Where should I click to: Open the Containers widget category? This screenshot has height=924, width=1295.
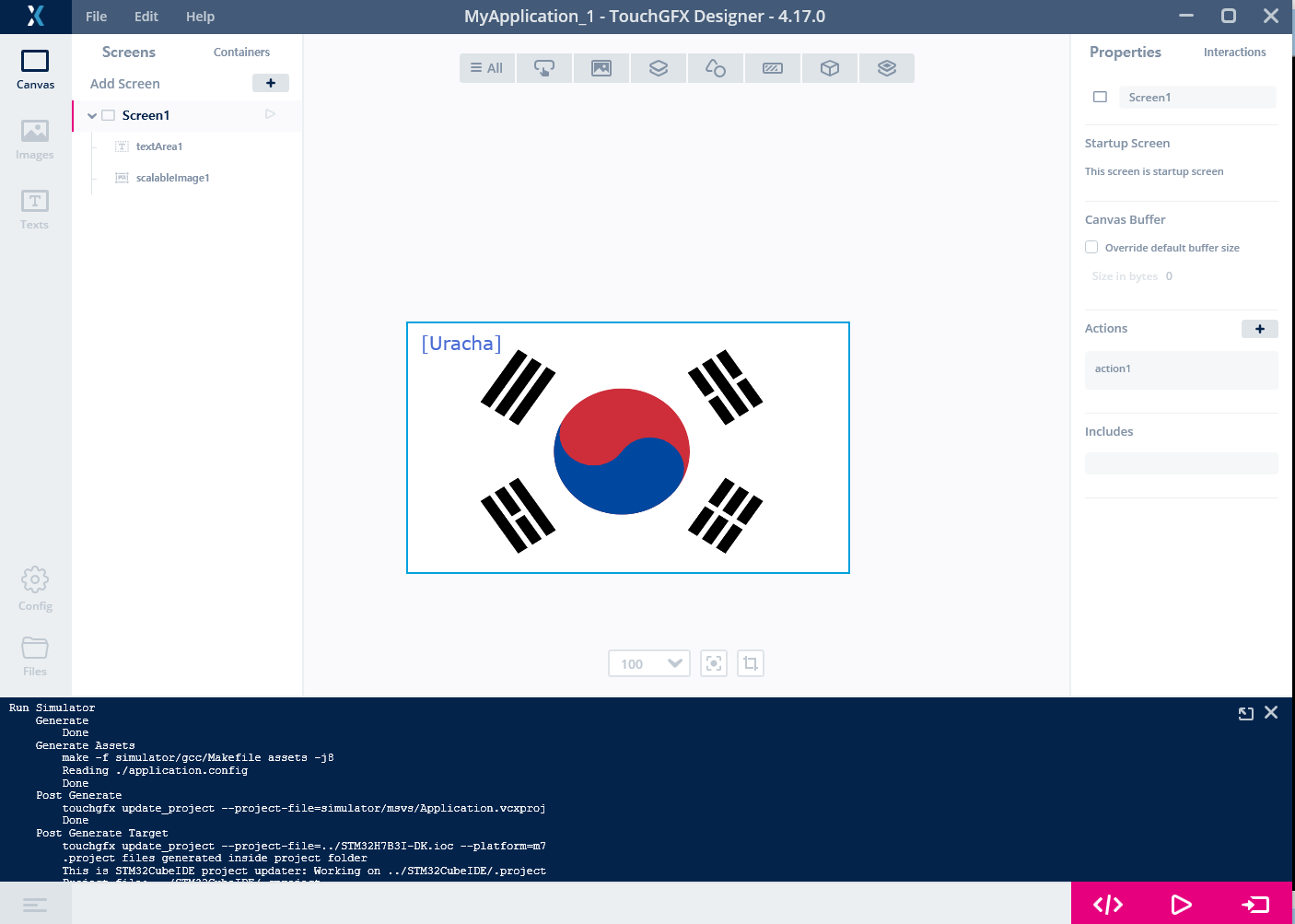pos(659,68)
